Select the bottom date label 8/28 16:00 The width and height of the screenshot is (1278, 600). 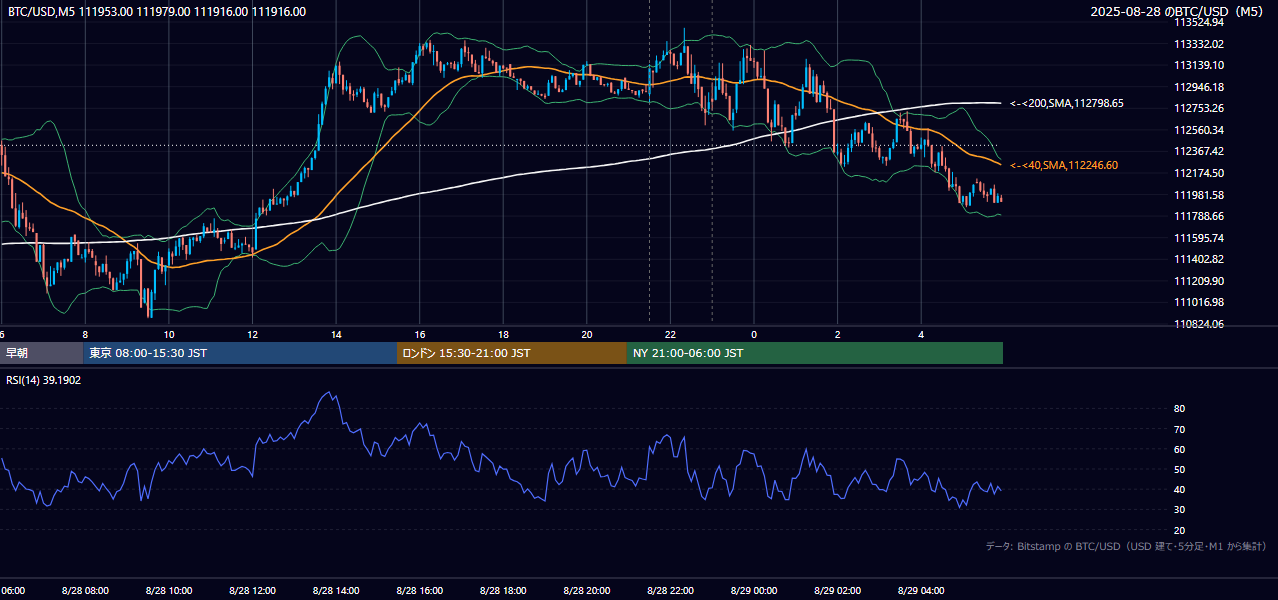pyautogui.click(x=419, y=590)
